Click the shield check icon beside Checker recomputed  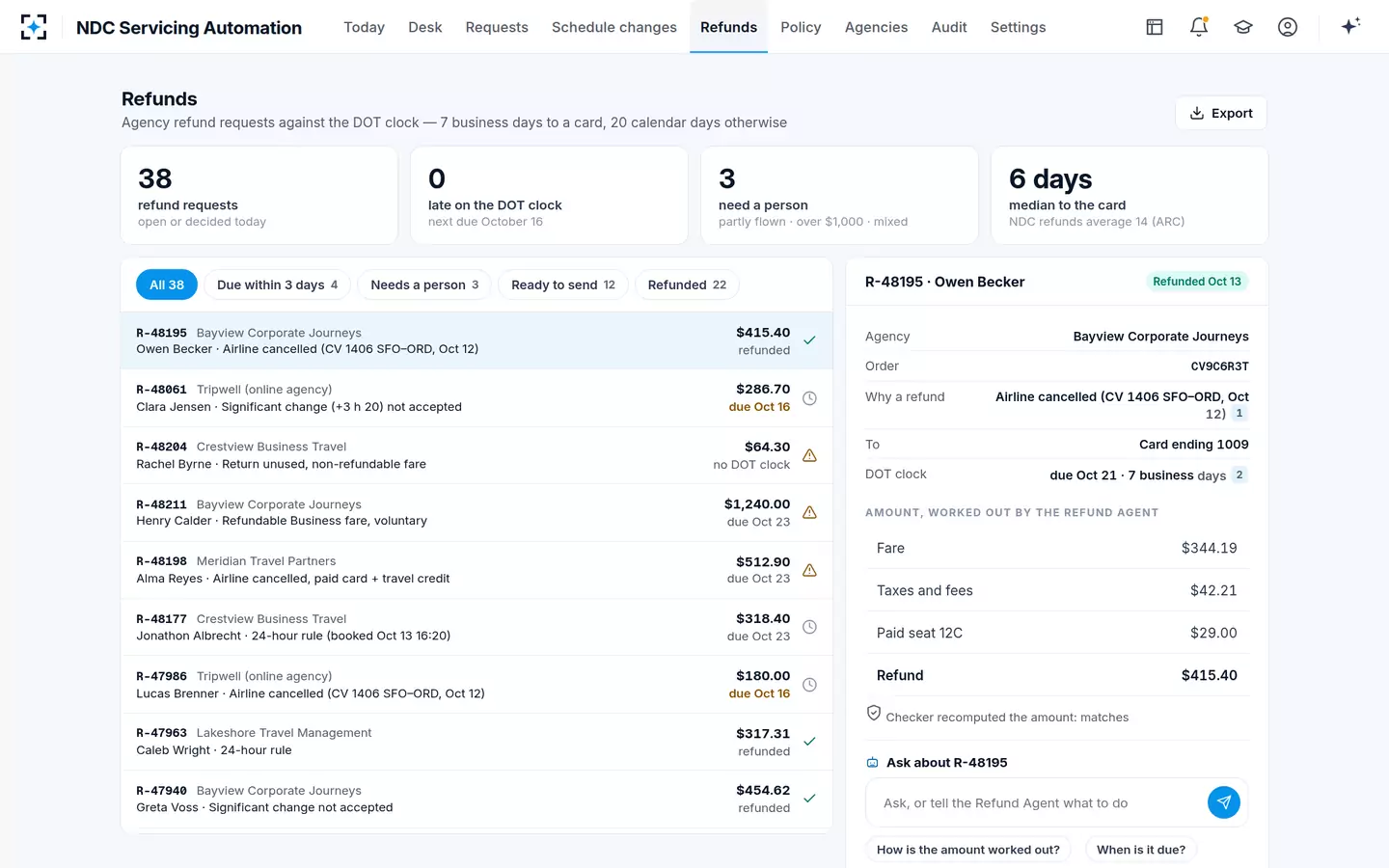(874, 714)
